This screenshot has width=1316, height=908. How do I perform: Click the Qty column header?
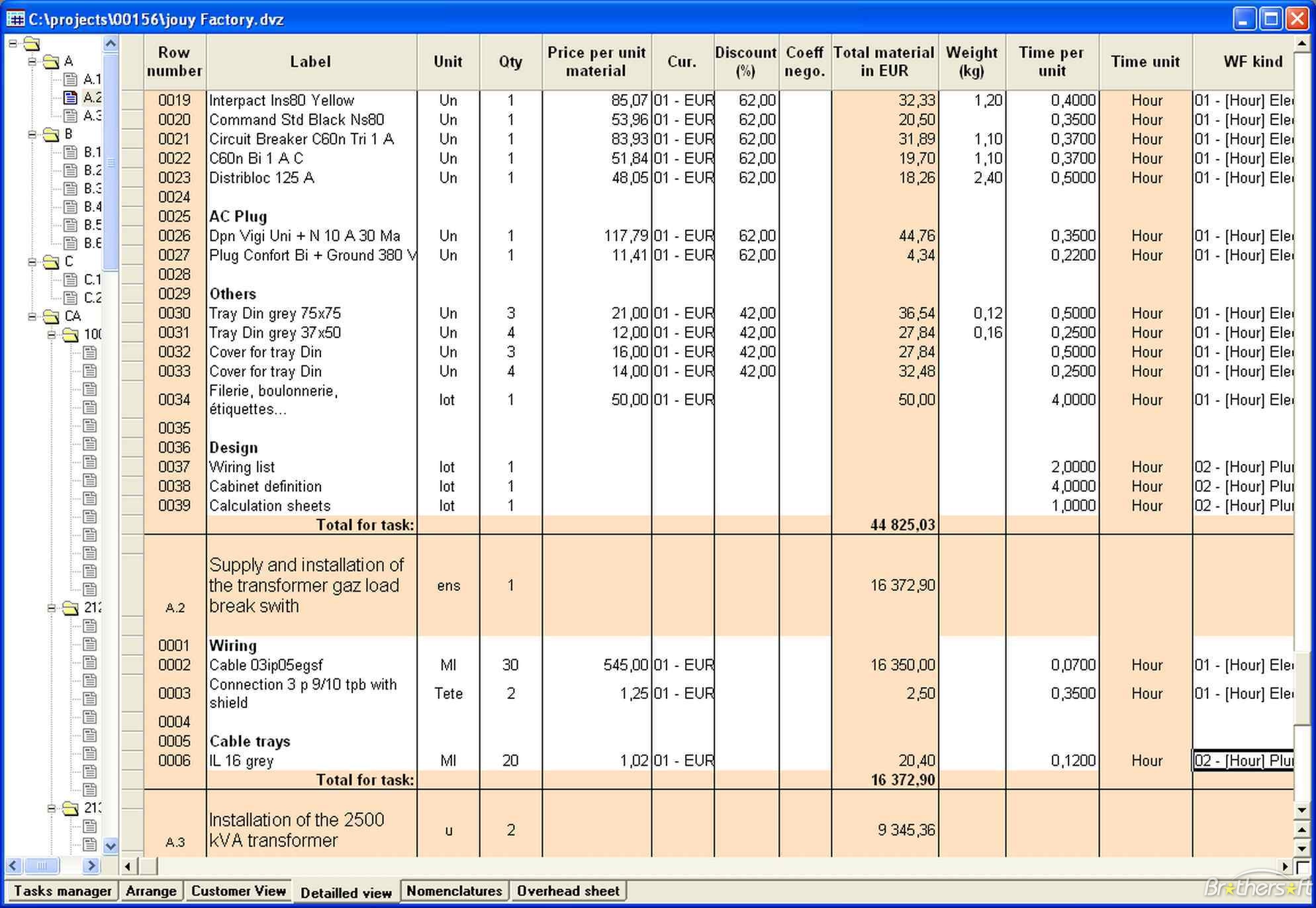pyautogui.click(x=510, y=62)
